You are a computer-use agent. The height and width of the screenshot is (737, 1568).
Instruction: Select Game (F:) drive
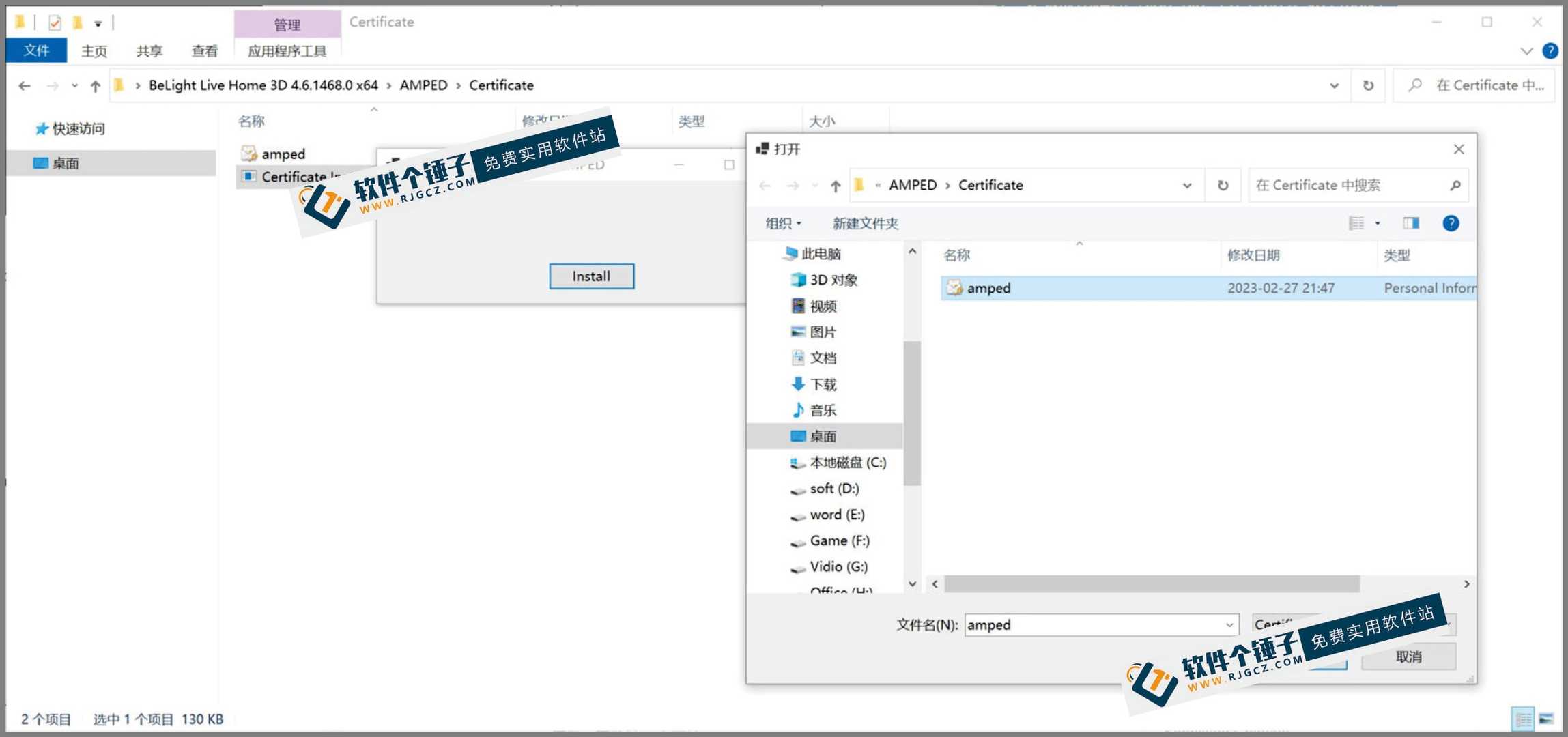click(830, 540)
